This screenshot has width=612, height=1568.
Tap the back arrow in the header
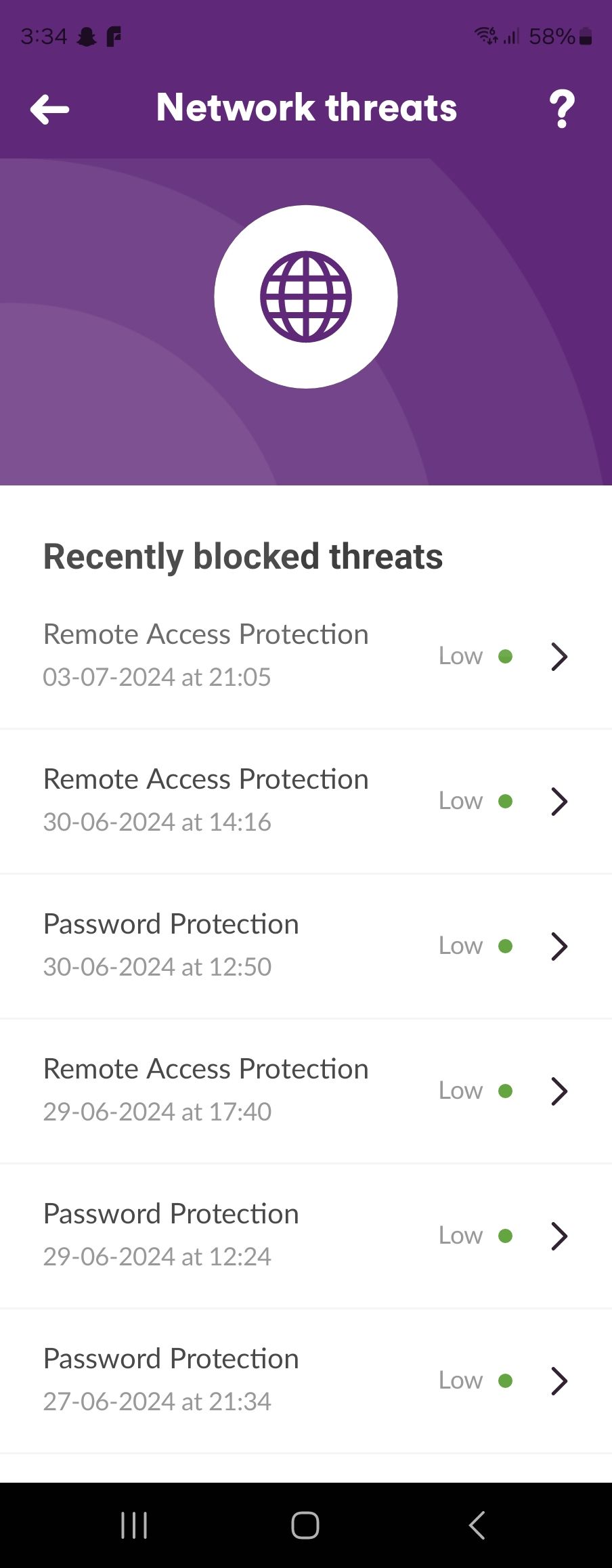click(50, 109)
